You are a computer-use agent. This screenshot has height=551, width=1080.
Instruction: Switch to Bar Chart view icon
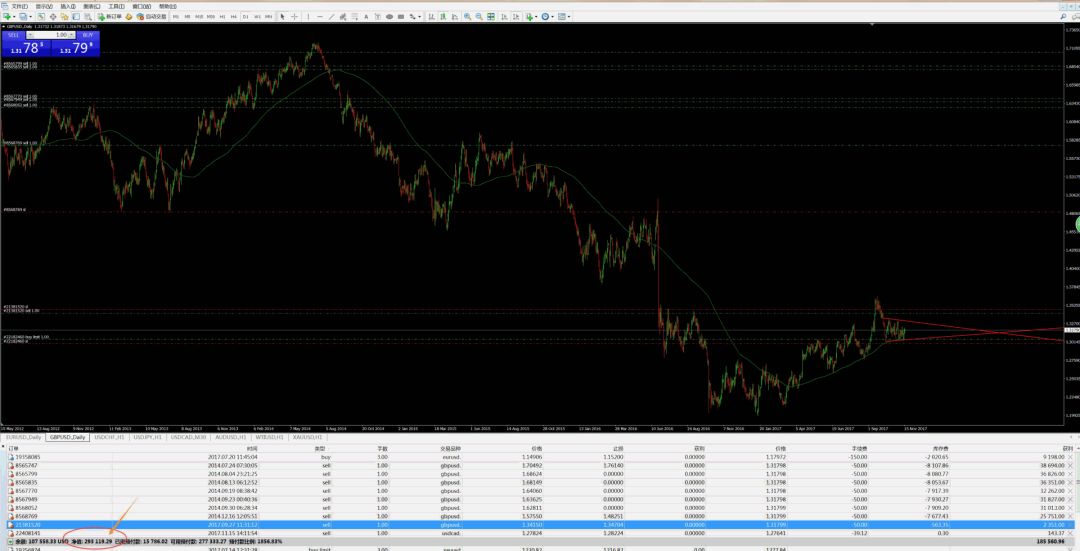coord(432,17)
